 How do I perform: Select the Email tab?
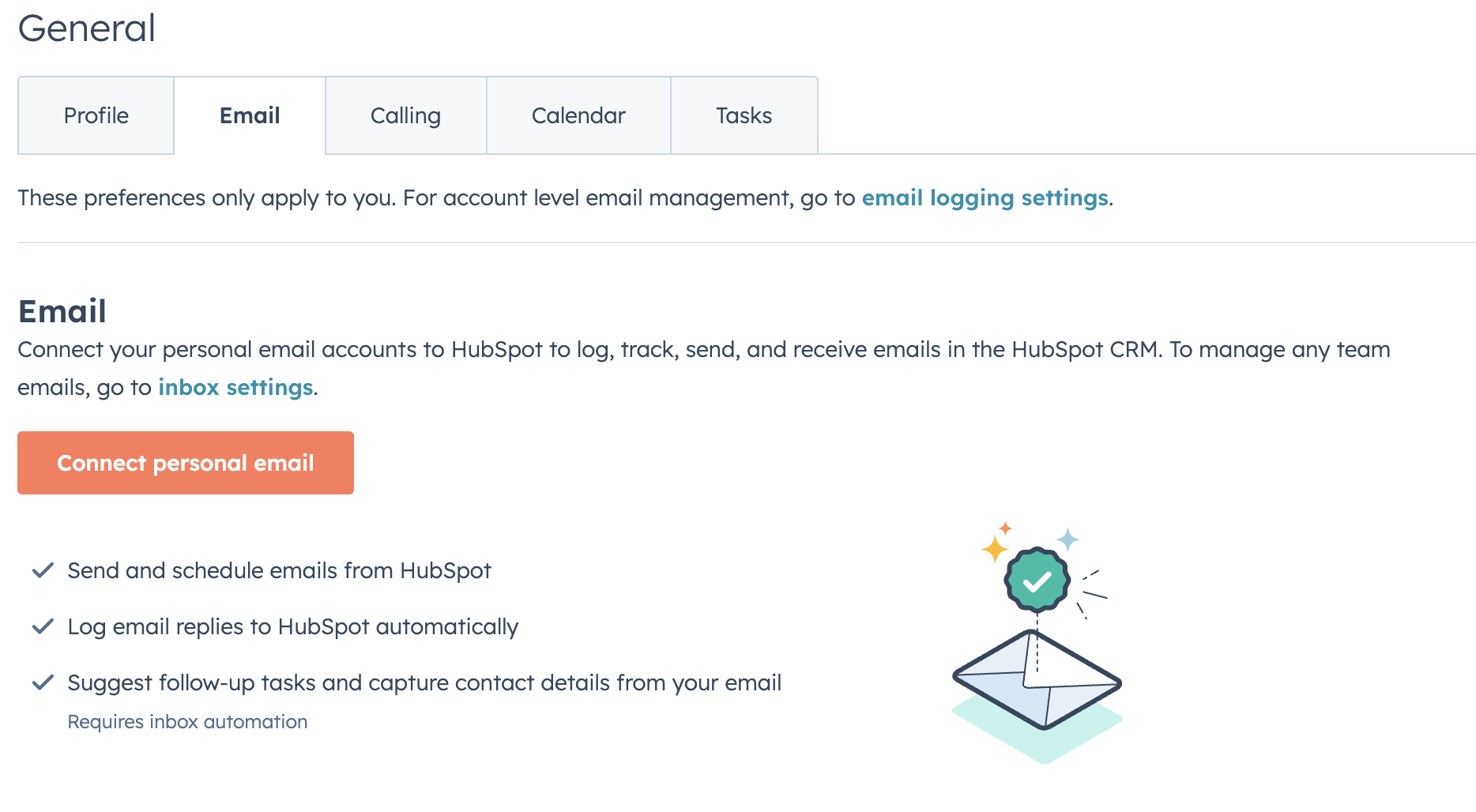(x=250, y=115)
